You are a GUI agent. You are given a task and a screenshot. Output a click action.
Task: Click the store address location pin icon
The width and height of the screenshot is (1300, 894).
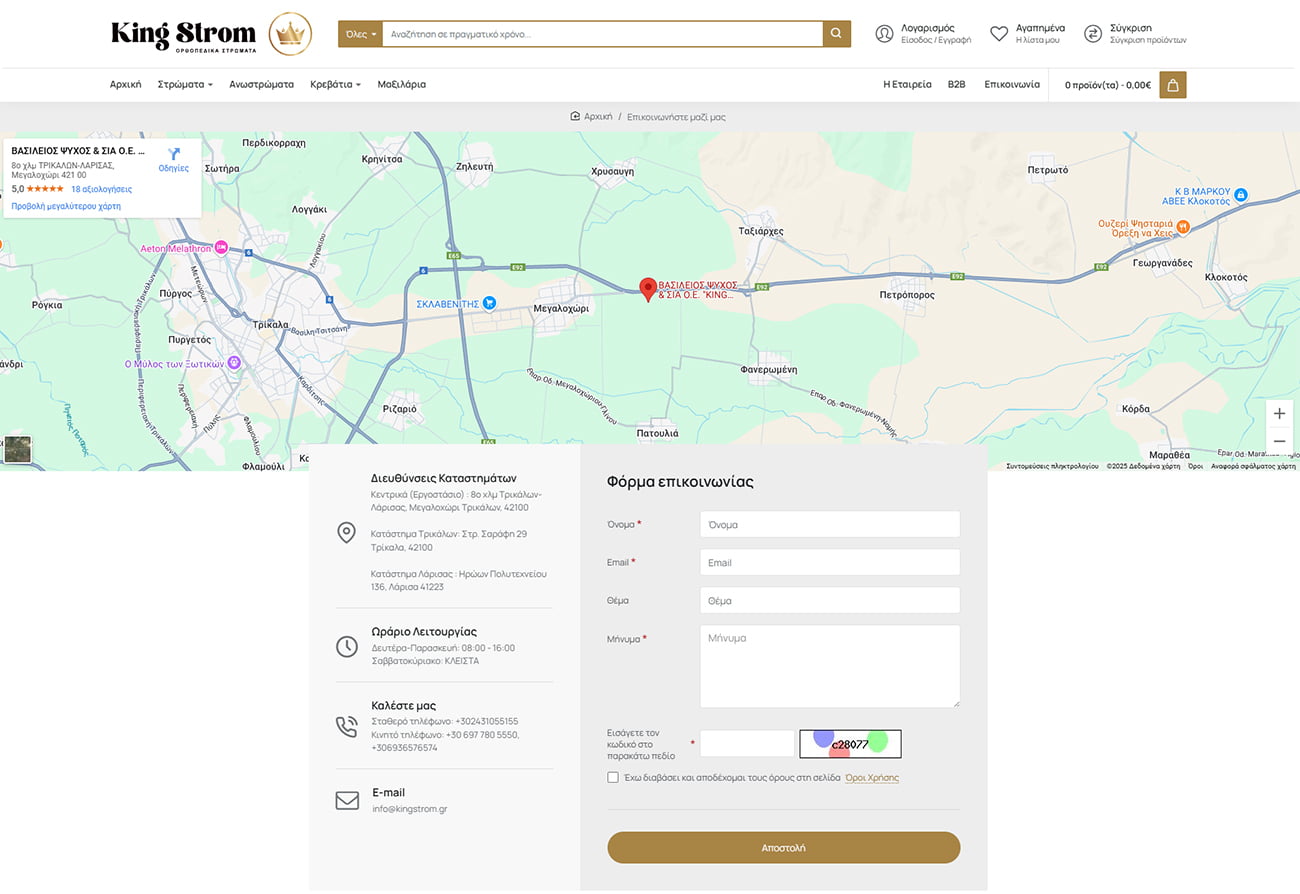pyautogui.click(x=346, y=533)
